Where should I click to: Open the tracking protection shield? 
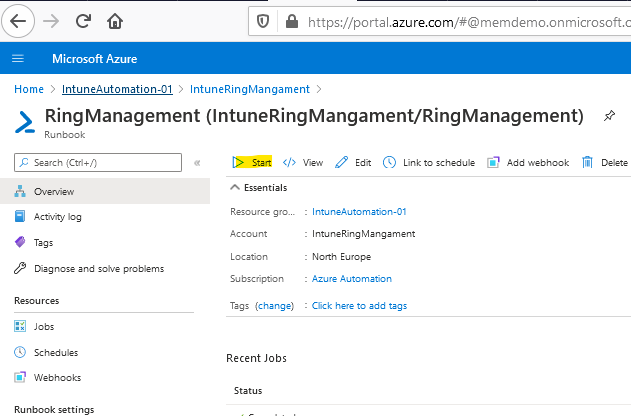pyautogui.click(x=263, y=21)
